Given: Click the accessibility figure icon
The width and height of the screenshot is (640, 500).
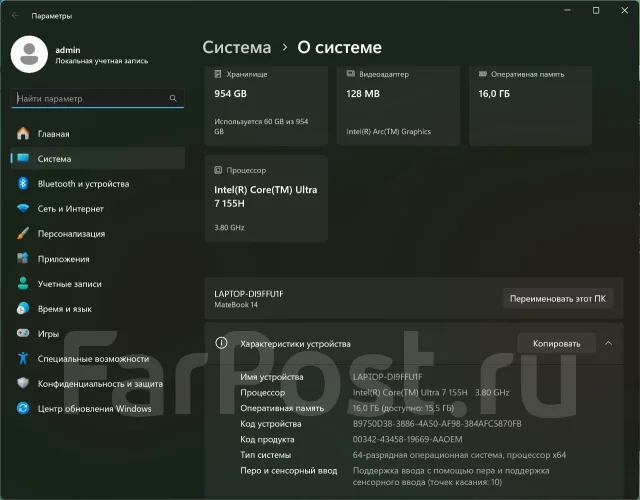Looking at the screenshot, I should pyautogui.click(x=23, y=358).
